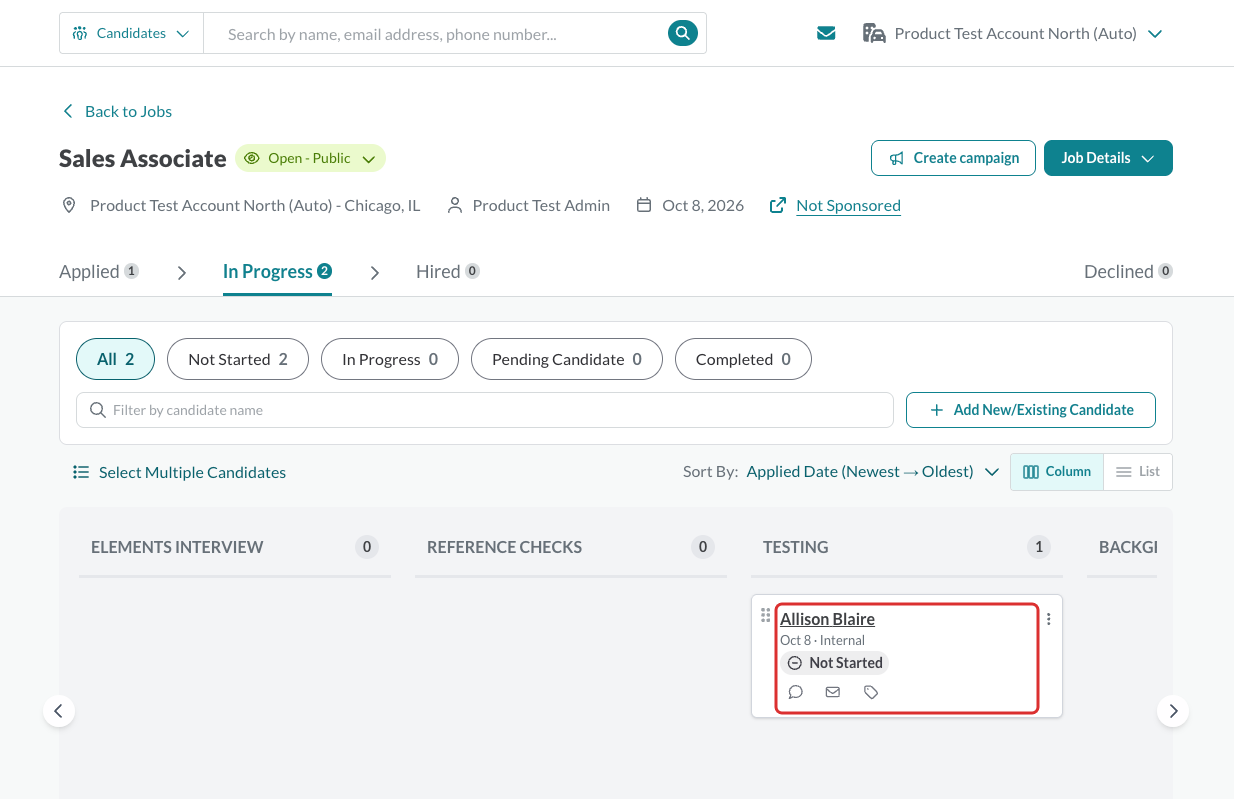Image resolution: width=1234 pixels, height=799 pixels.
Task: Click the Filter by candidate name field
Action: [485, 410]
